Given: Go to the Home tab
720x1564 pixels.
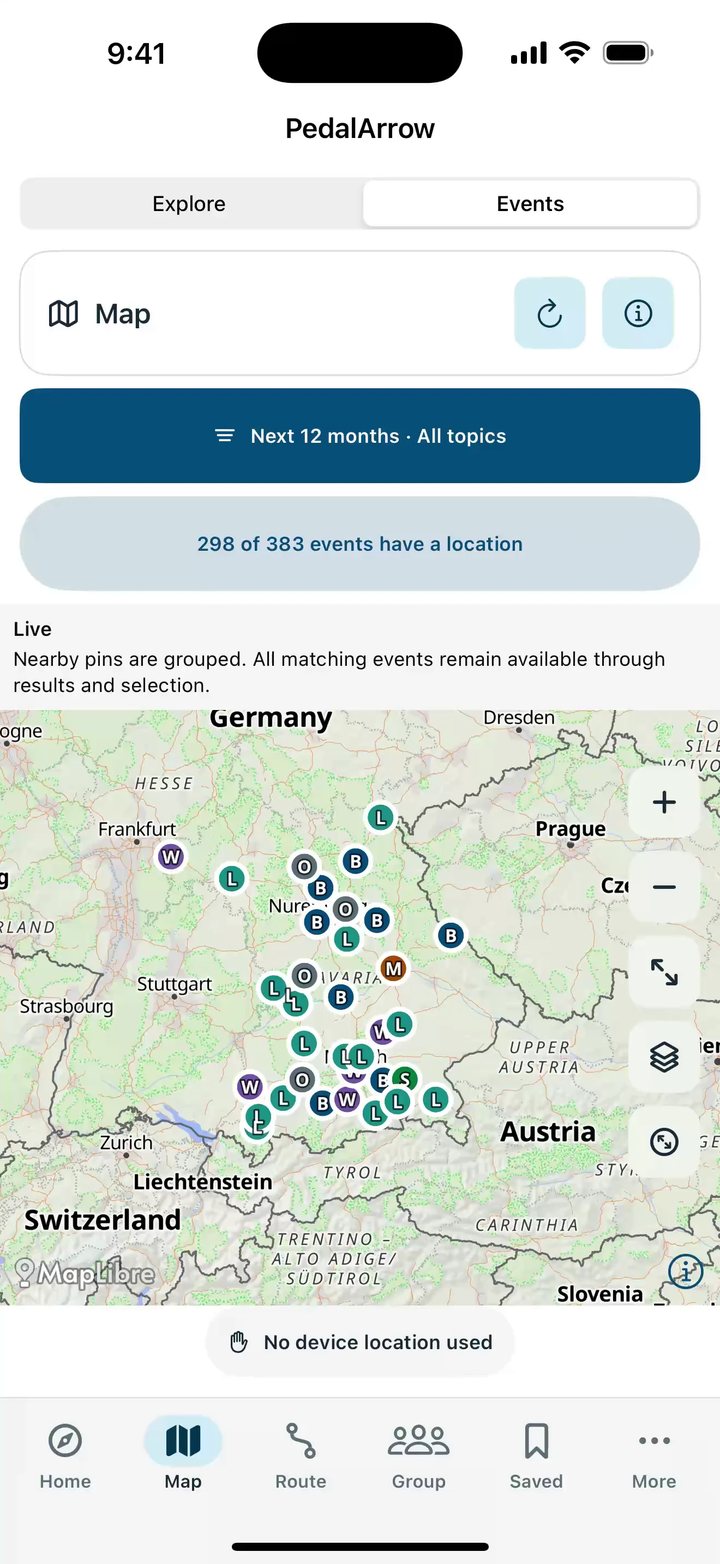Looking at the screenshot, I should click(x=65, y=1456).
